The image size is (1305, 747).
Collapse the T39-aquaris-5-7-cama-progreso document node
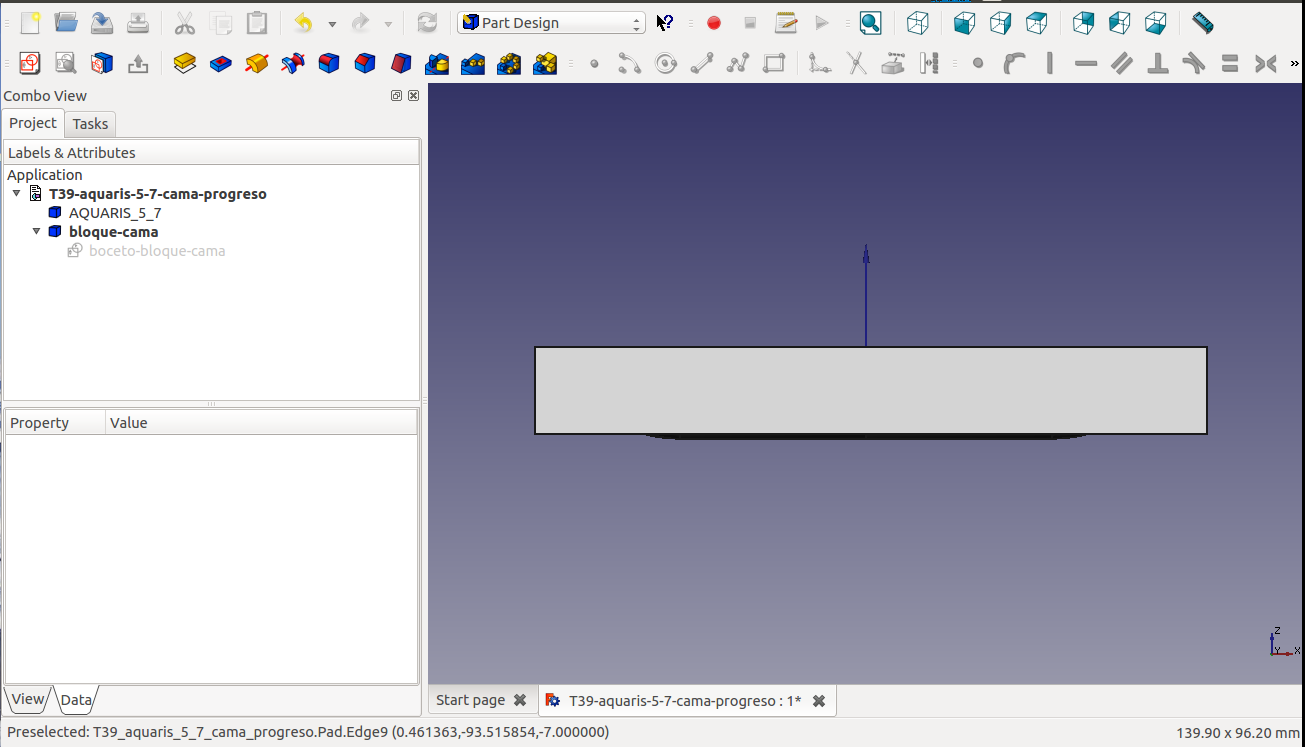(x=17, y=194)
